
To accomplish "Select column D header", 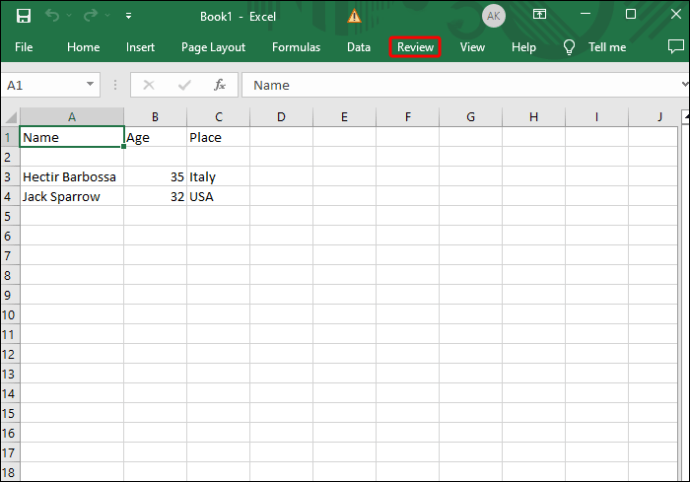I will point(281,117).
